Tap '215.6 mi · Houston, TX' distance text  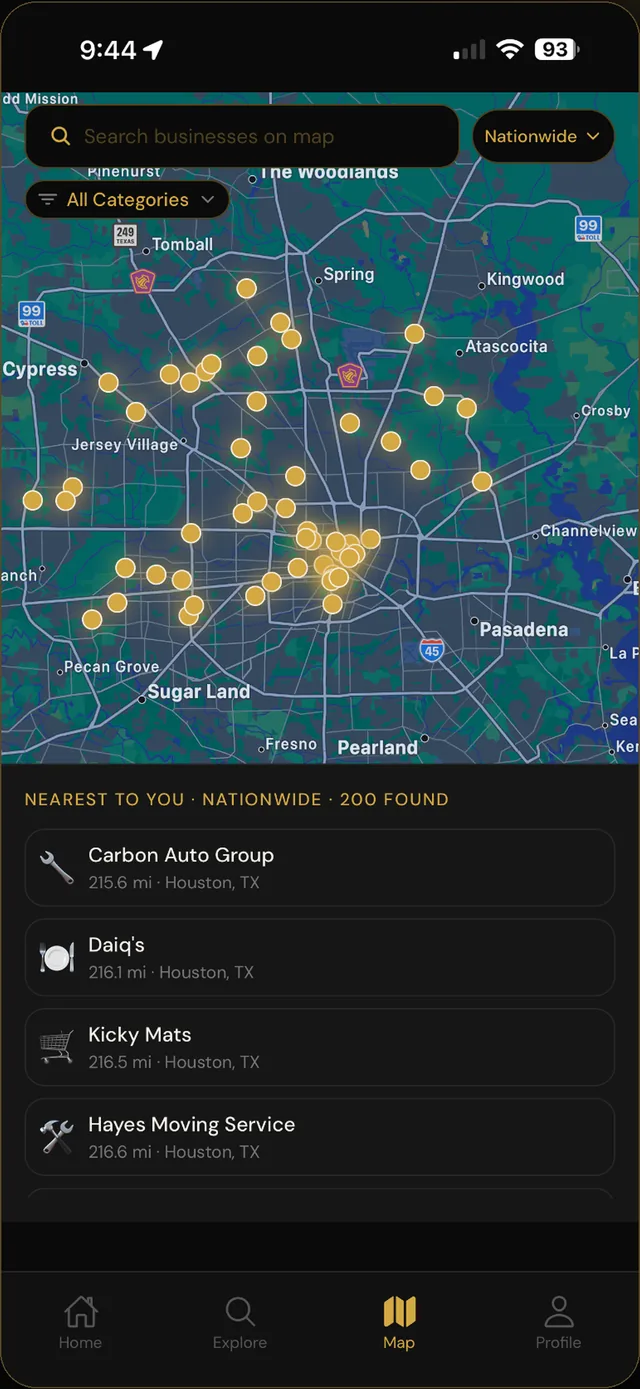click(174, 883)
